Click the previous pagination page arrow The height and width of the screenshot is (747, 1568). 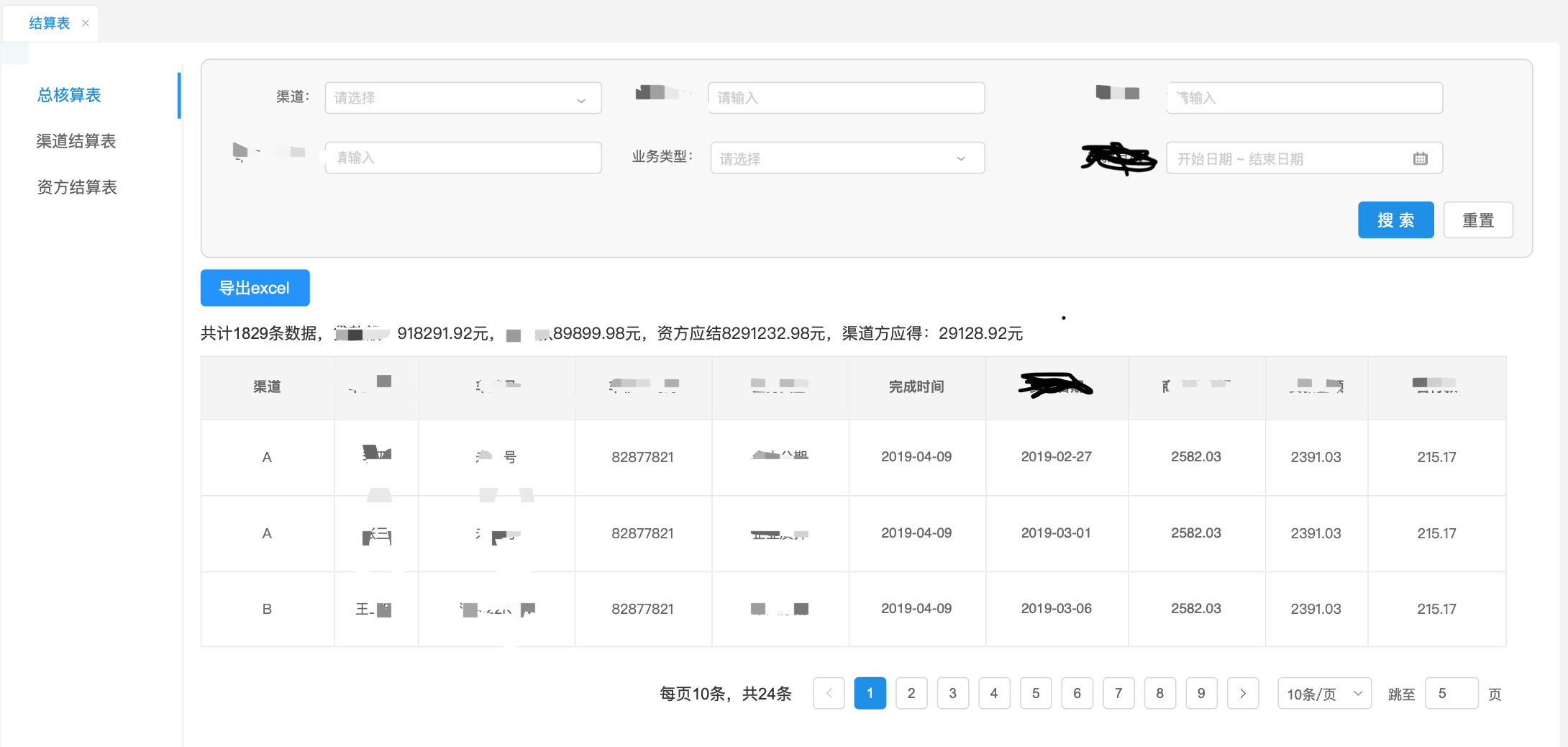829,693
